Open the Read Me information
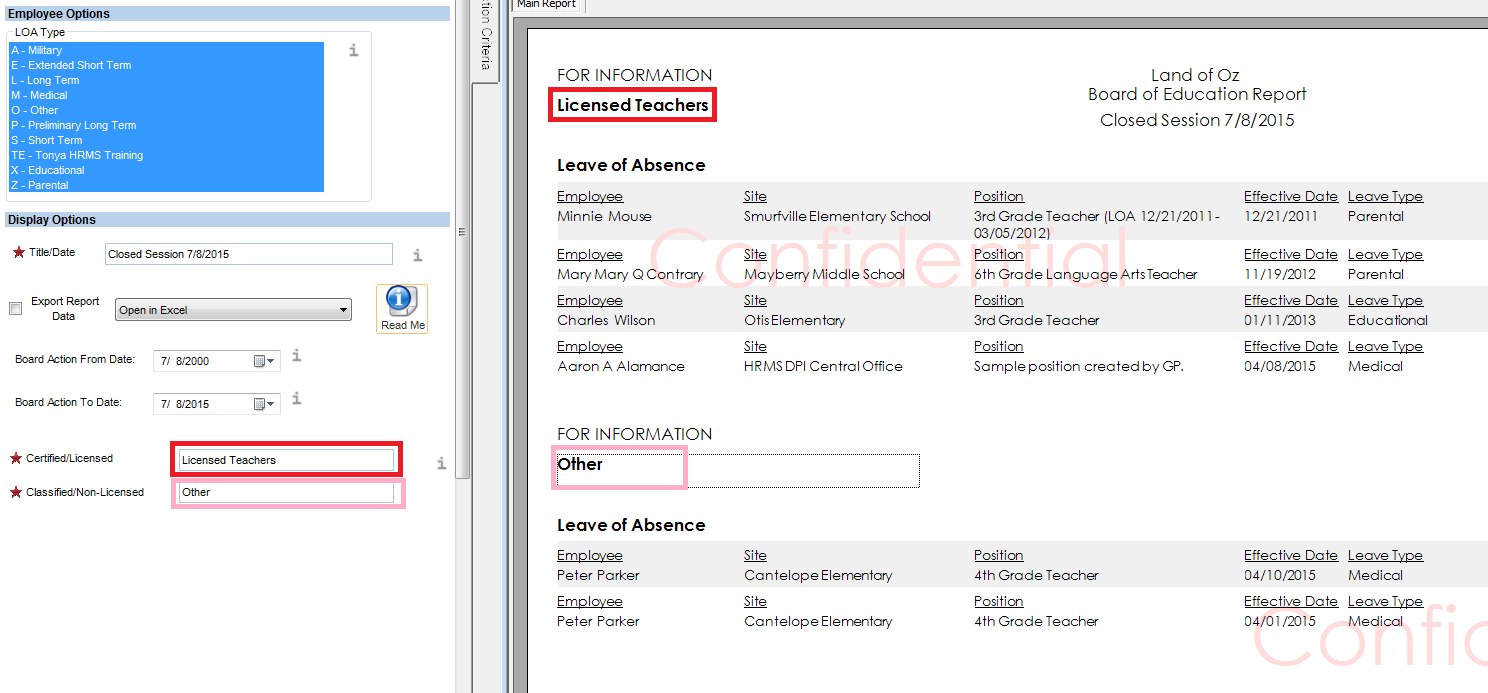The image size is (1488, 693). pyautogui.click(x=401, y=305)
